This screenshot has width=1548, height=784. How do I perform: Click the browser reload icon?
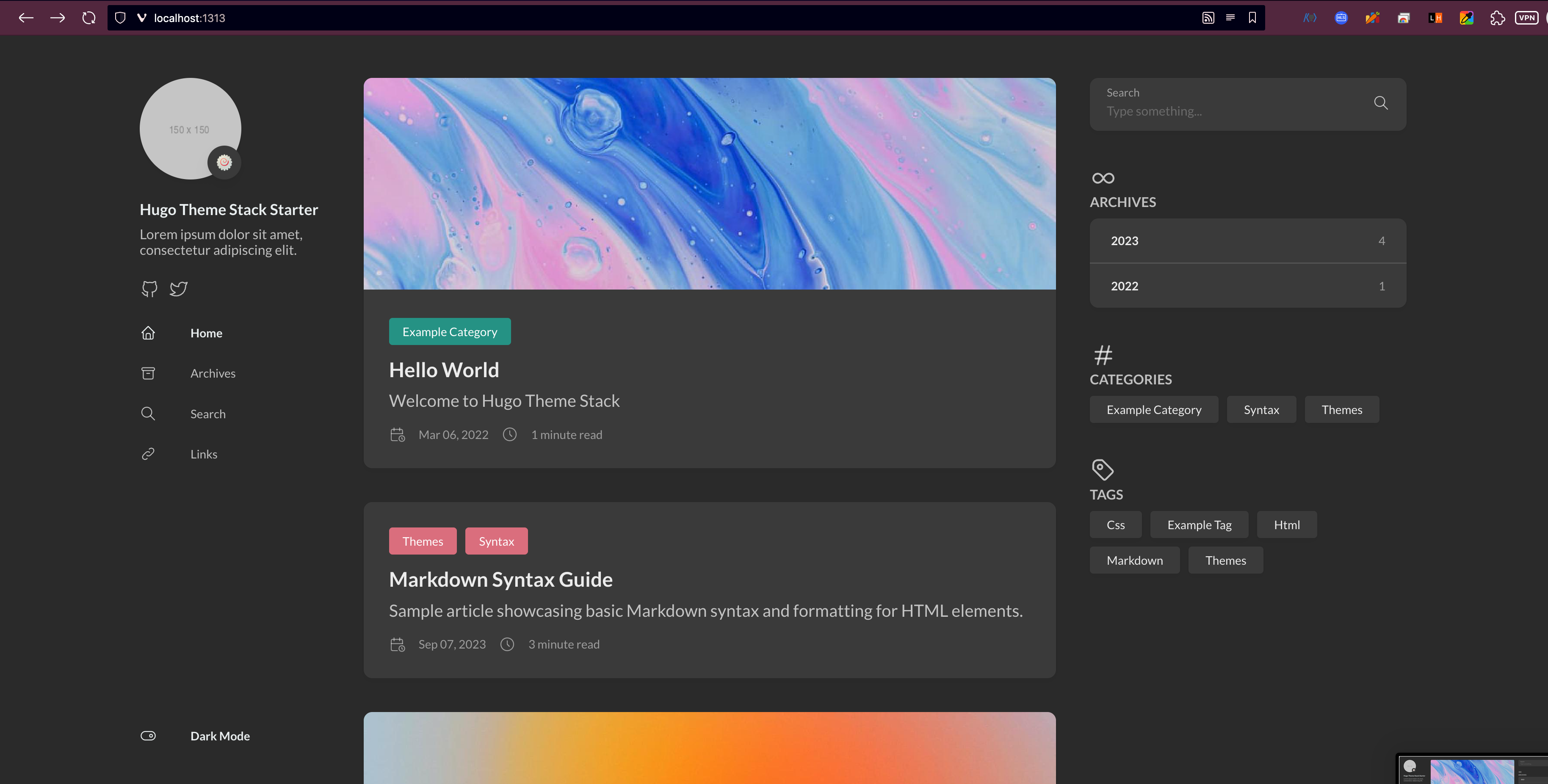pyautogui.click(x=89, y=18)
